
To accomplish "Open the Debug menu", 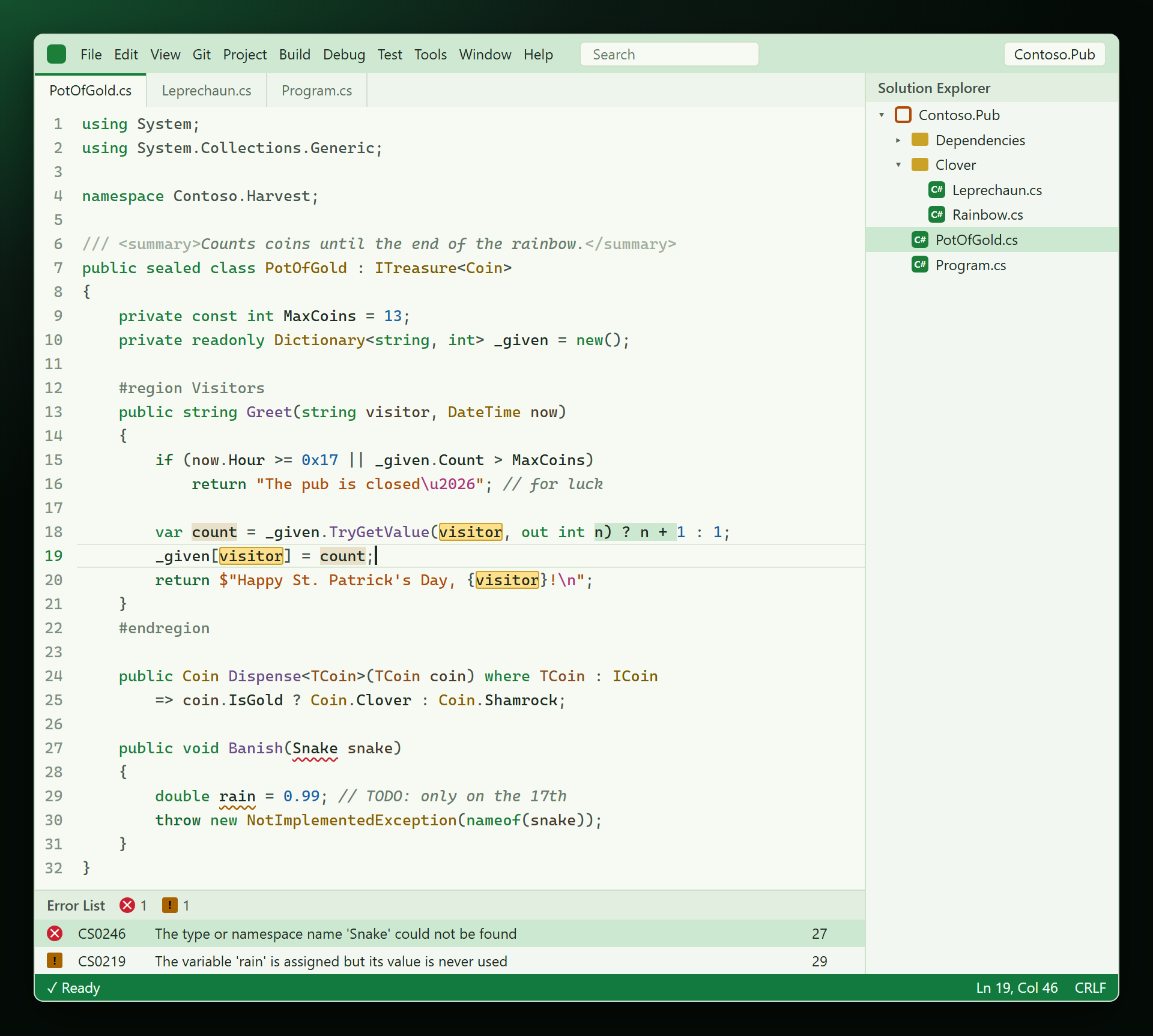I will click(344, 55).
